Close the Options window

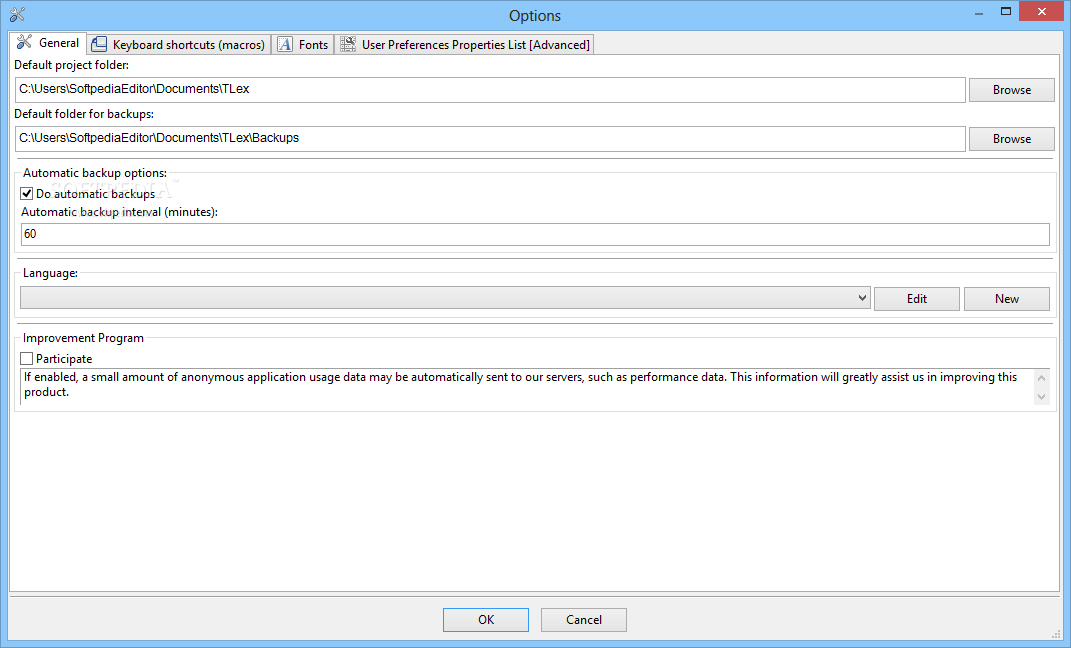[1042, 12]
